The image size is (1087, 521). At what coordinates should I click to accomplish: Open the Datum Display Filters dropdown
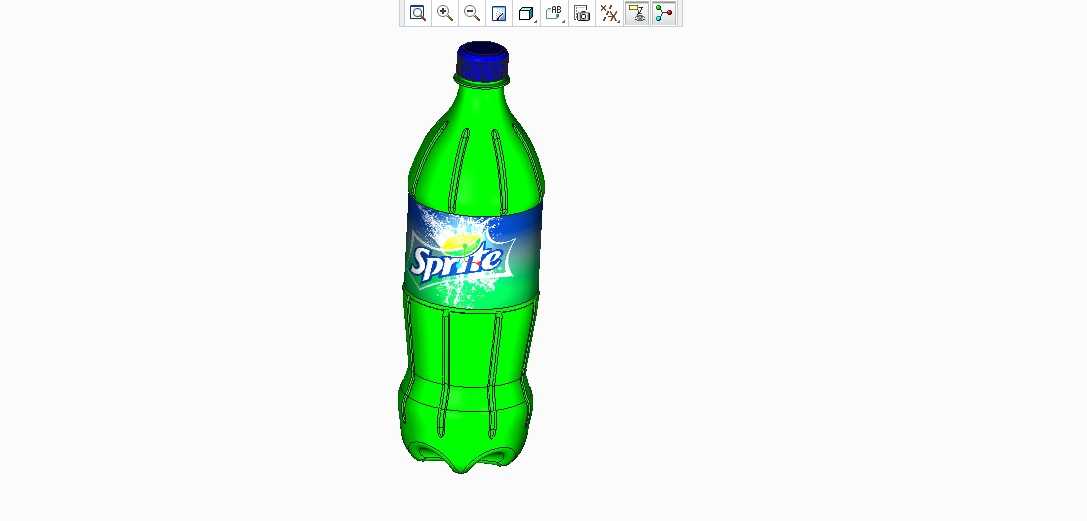tap(609, 13)
